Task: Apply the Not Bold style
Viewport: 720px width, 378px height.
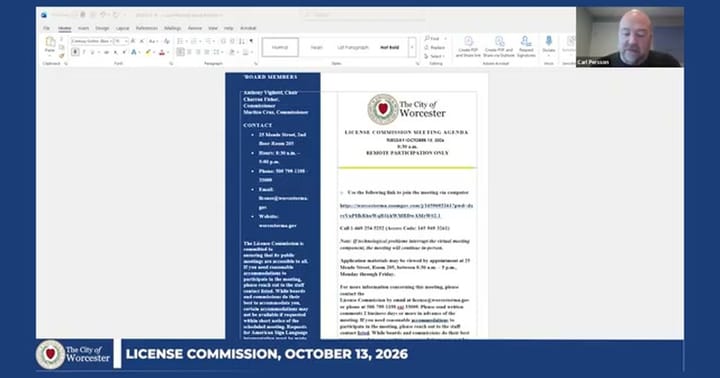Action: click(x=389, y=47)
